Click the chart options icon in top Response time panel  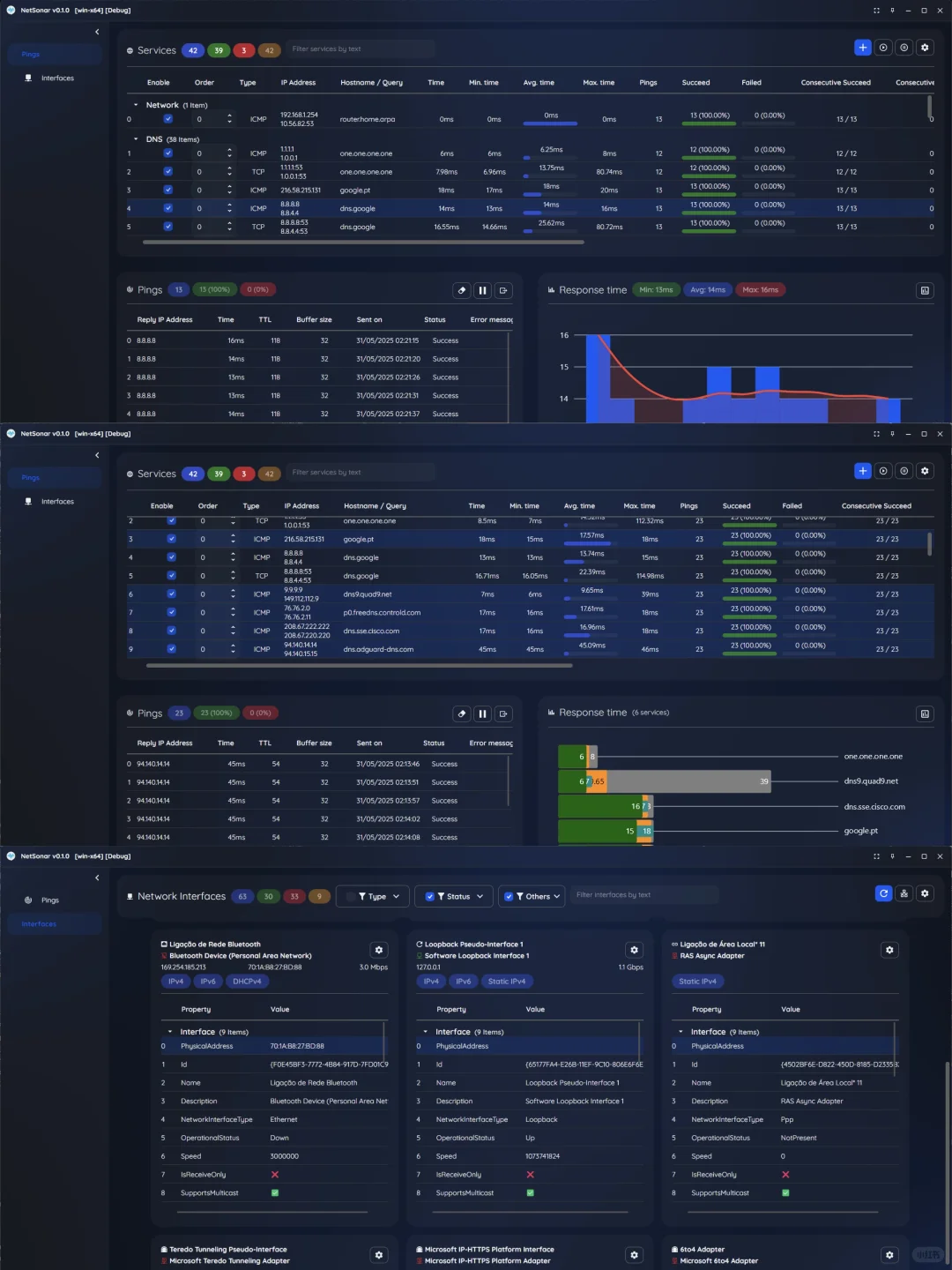click(925, 290)
